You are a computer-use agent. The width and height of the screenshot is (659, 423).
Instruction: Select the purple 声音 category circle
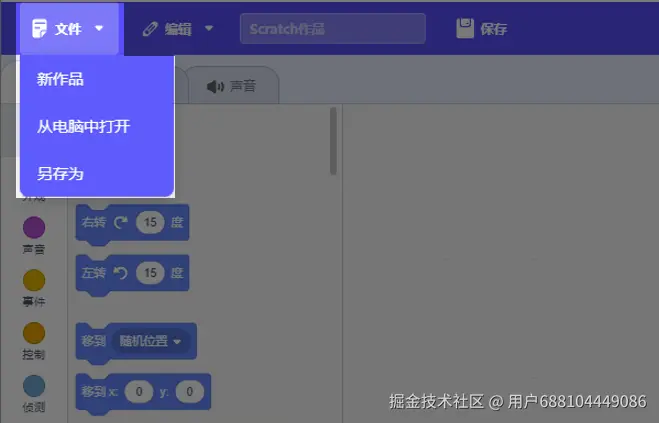coord(34,227)
